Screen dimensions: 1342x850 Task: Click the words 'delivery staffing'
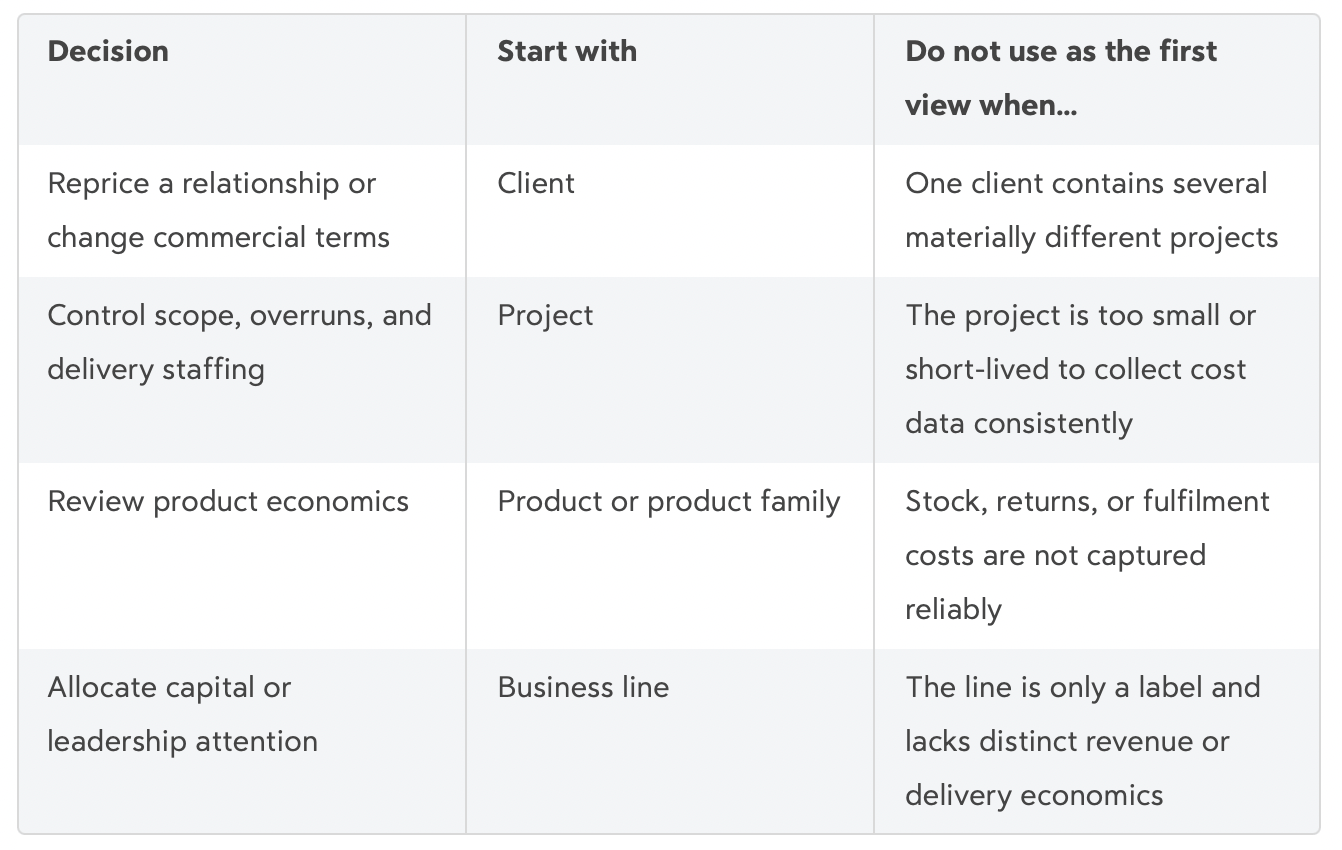point(156,369)
